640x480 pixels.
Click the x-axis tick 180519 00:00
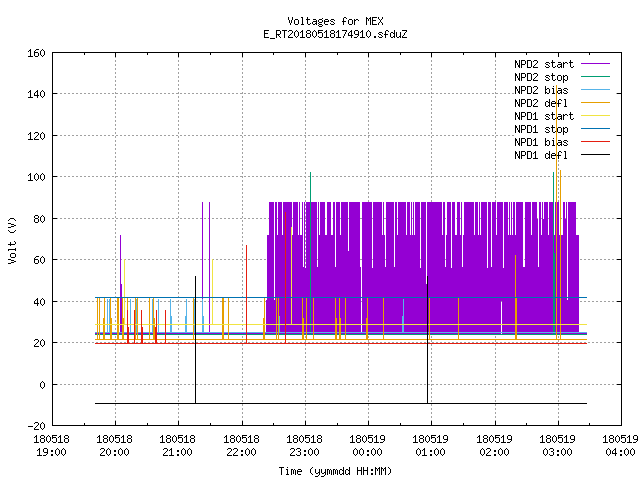(368, 446)
